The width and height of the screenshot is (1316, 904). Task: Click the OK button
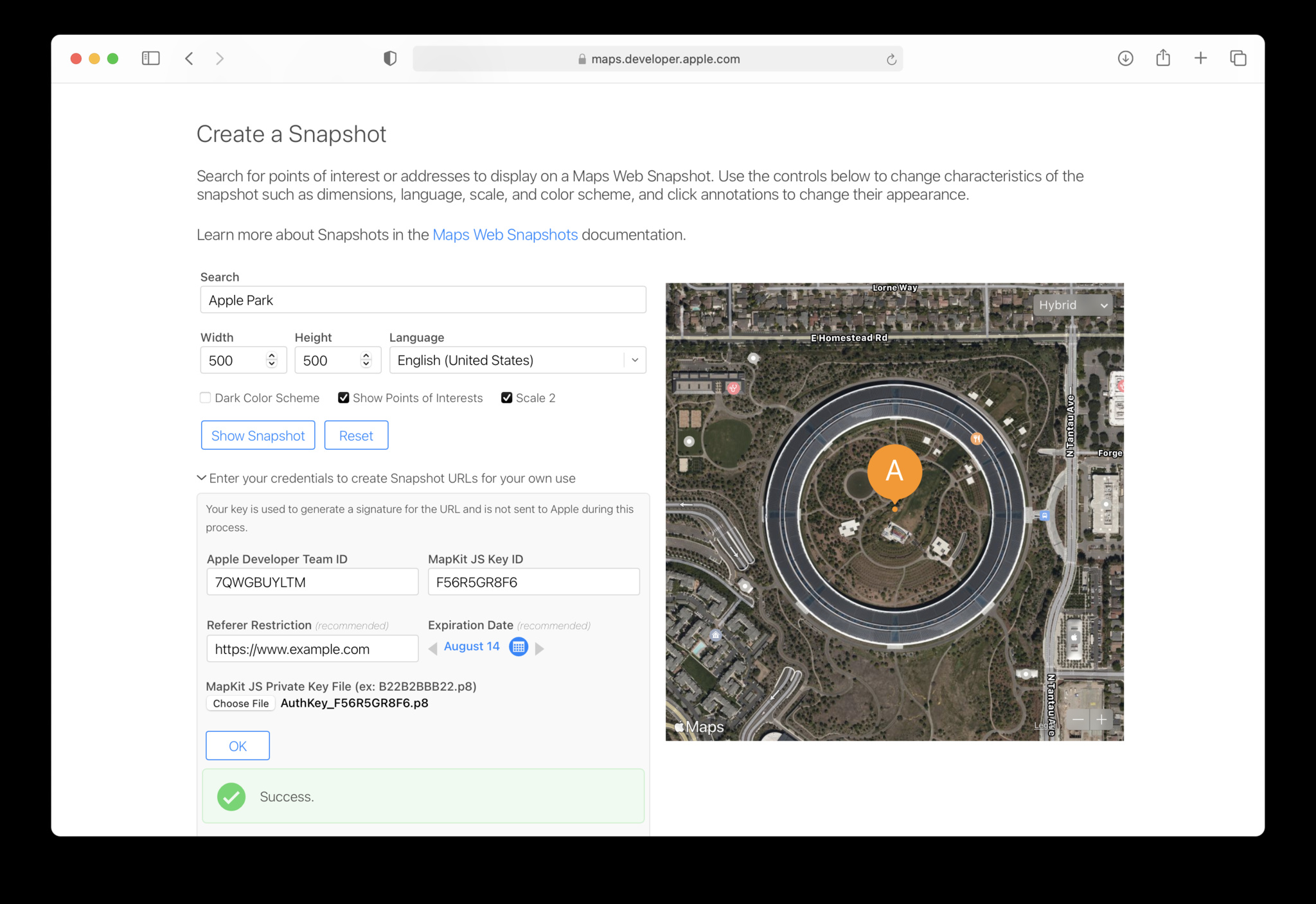point(238,746)
